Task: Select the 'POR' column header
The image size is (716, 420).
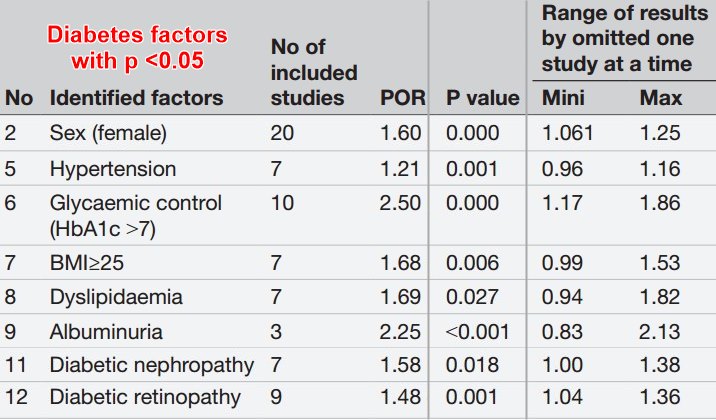Action: pyautogui.click(x=401, y=98)
